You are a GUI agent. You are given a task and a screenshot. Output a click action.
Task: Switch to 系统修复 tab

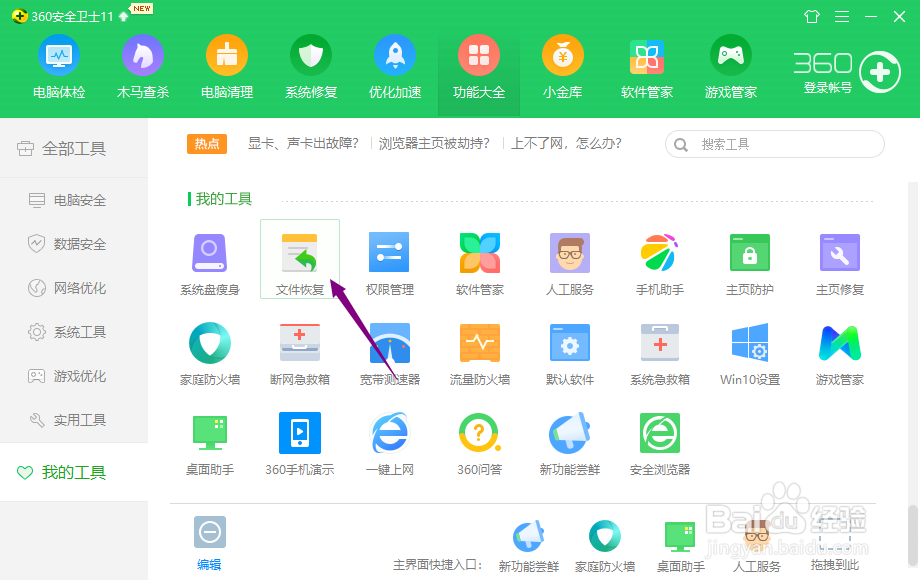(311, 67)
